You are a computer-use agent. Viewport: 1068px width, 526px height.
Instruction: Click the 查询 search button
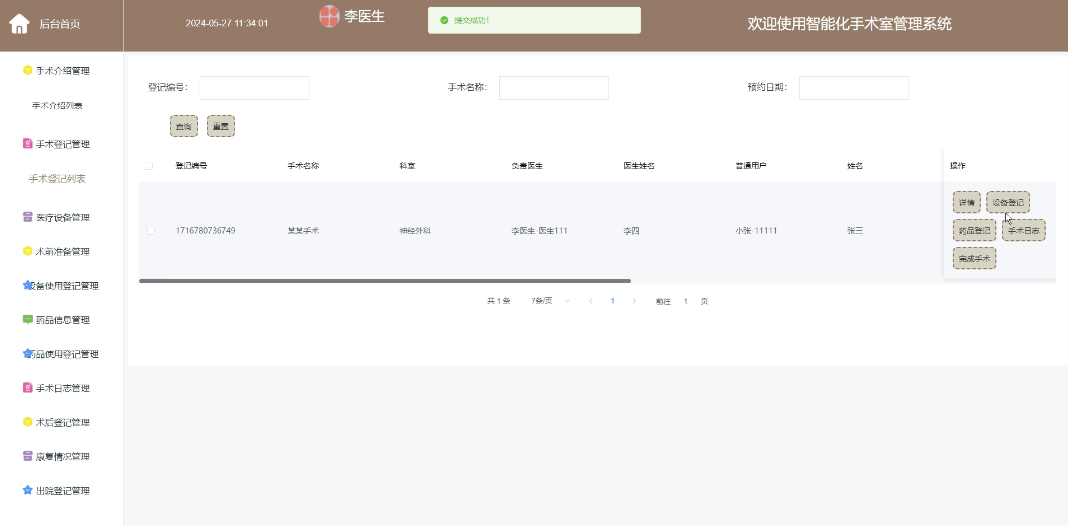[184, 126]
